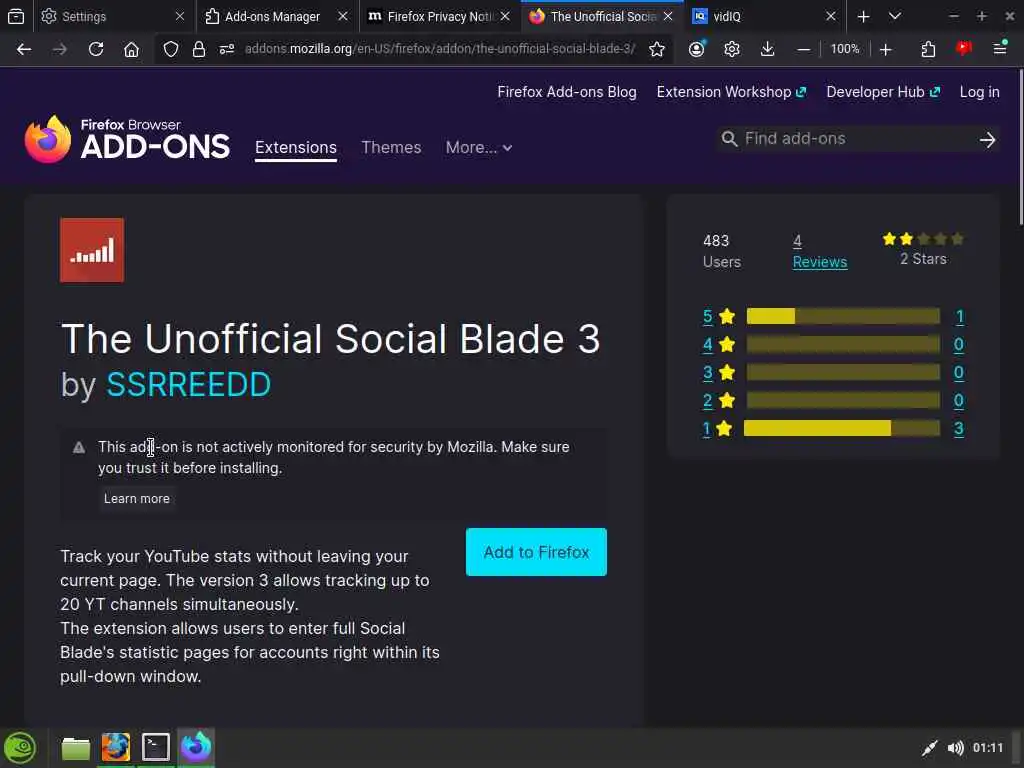Screen dimensions: 1024x768
Task: Open the terminal from taskbar
Action: coord(155,747)
